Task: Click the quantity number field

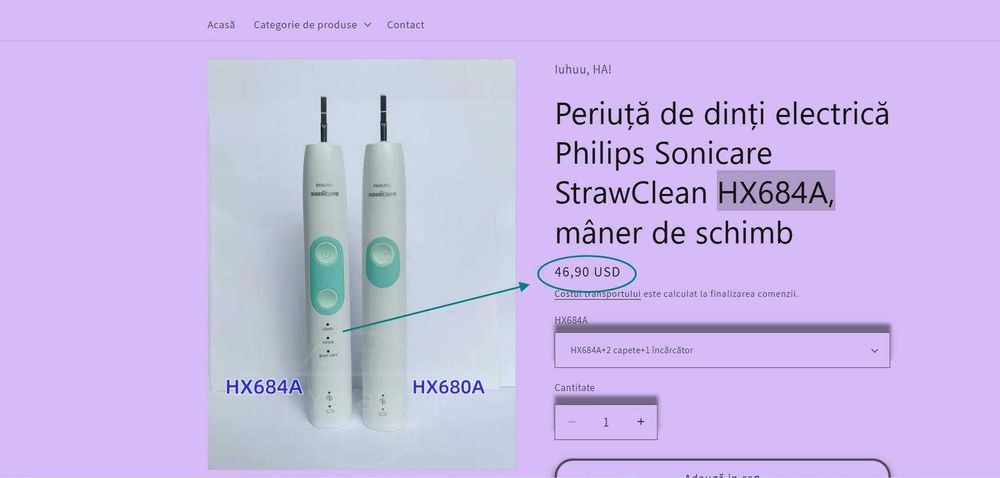Action: tap(606, 422)
